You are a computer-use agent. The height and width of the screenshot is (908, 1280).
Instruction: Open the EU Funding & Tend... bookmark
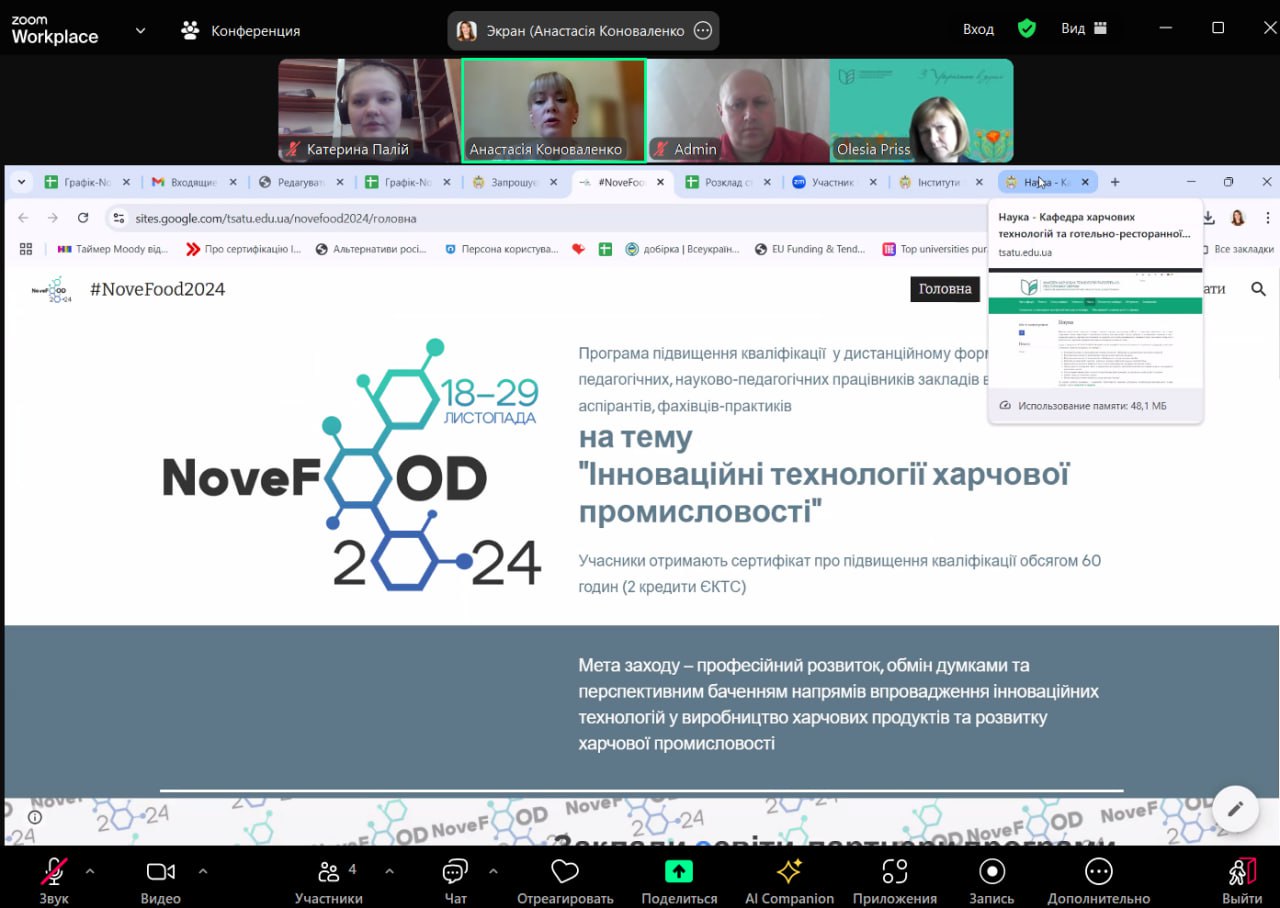[811, 249]
